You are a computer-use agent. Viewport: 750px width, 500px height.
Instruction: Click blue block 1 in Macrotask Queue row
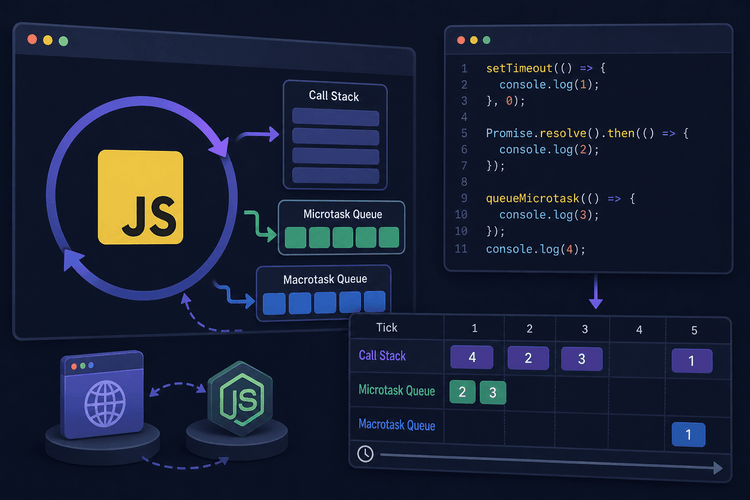pyautogui.click(x=688, y=434)
